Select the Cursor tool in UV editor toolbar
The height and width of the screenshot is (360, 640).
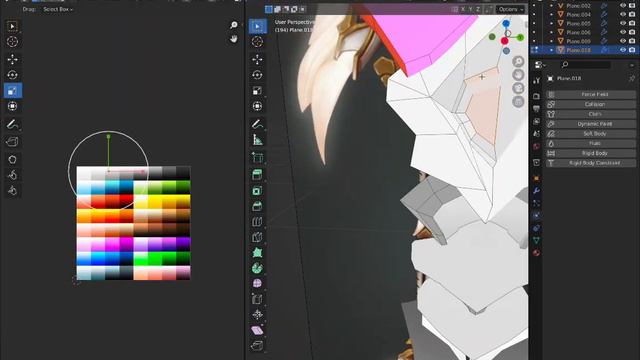[x=12, y=42]
